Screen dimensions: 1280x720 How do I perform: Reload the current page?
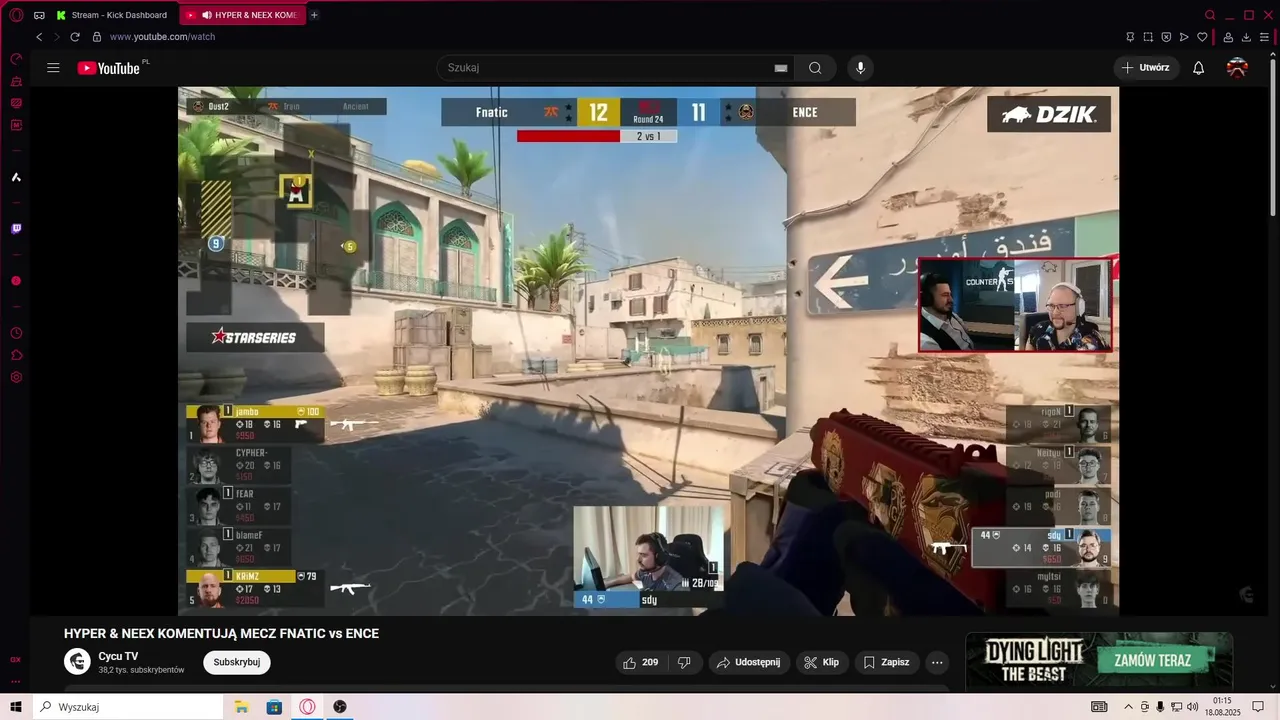pyautogui.click(x=75, y=37)
